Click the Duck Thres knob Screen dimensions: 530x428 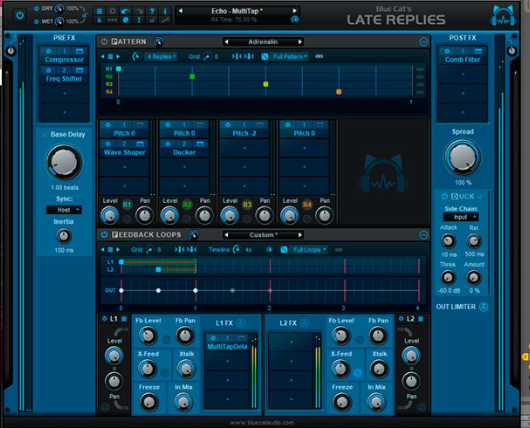(448, 278)
